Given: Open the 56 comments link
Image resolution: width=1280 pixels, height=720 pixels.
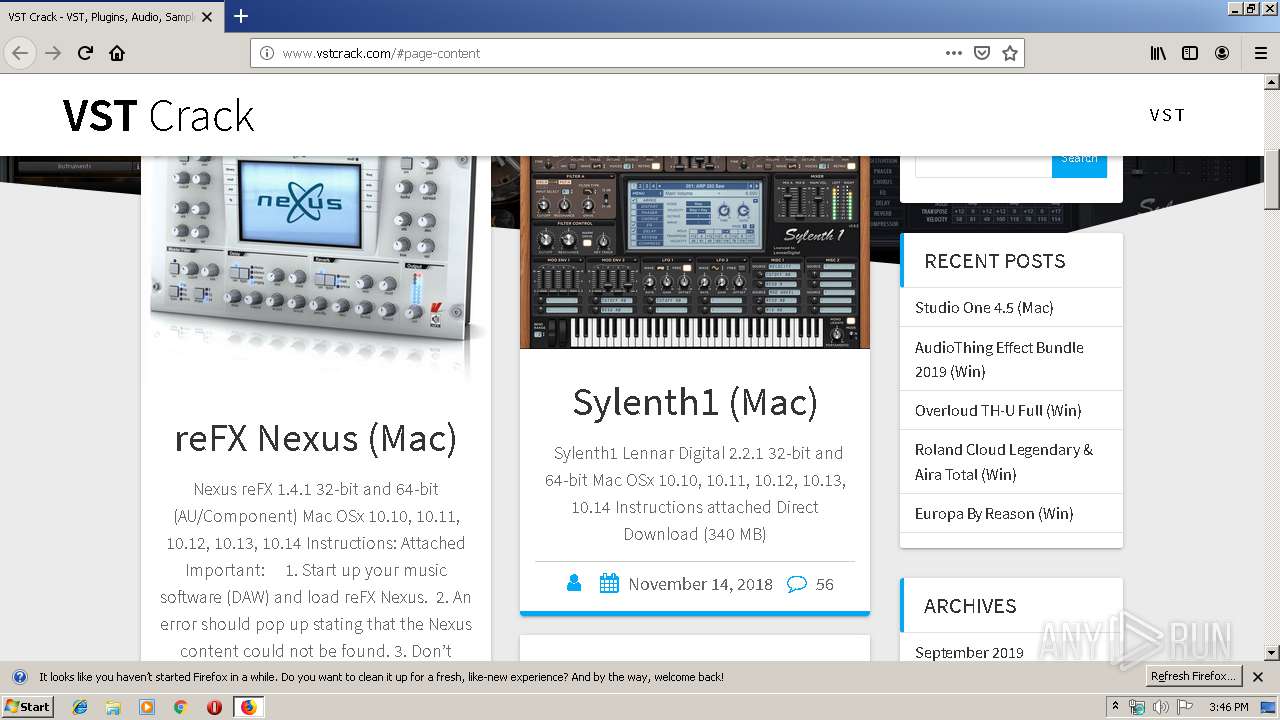Looking at the screenshot, I should tap(824, 584).
